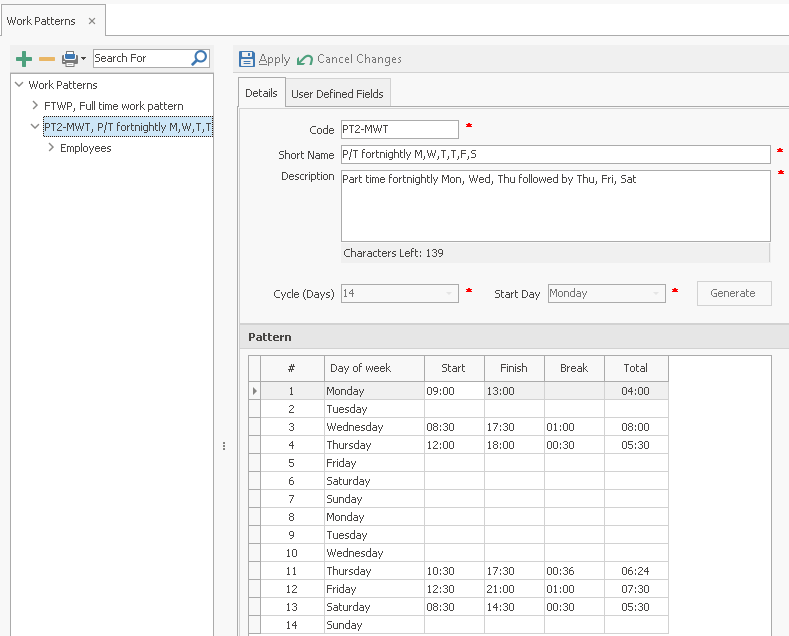The image size is (789, 636).
Task: Click Thursday Start cell 12:00 in row 4
Action: 454,445
